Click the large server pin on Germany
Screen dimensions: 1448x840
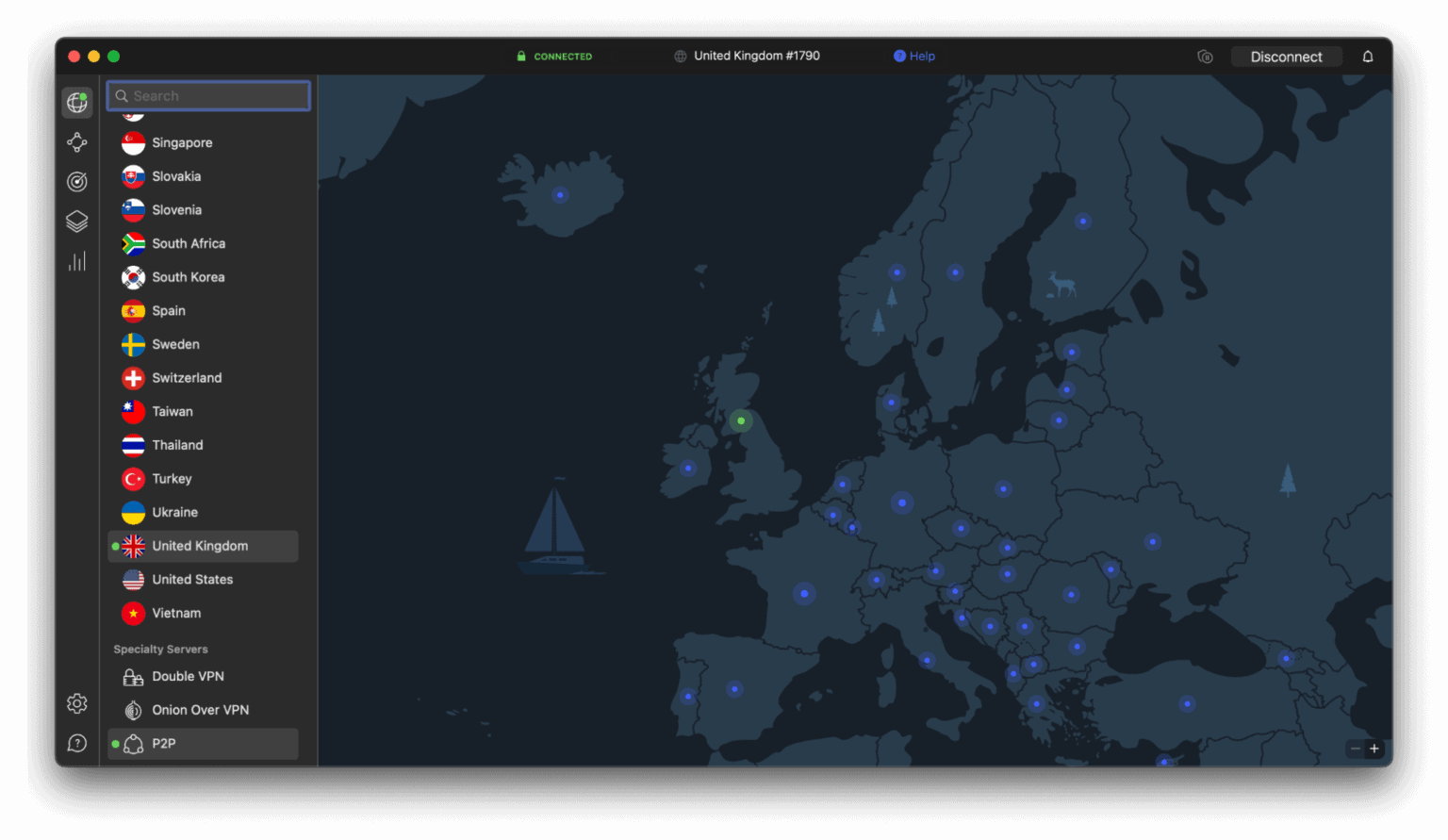pyautogui.click(x=902, y=502)
